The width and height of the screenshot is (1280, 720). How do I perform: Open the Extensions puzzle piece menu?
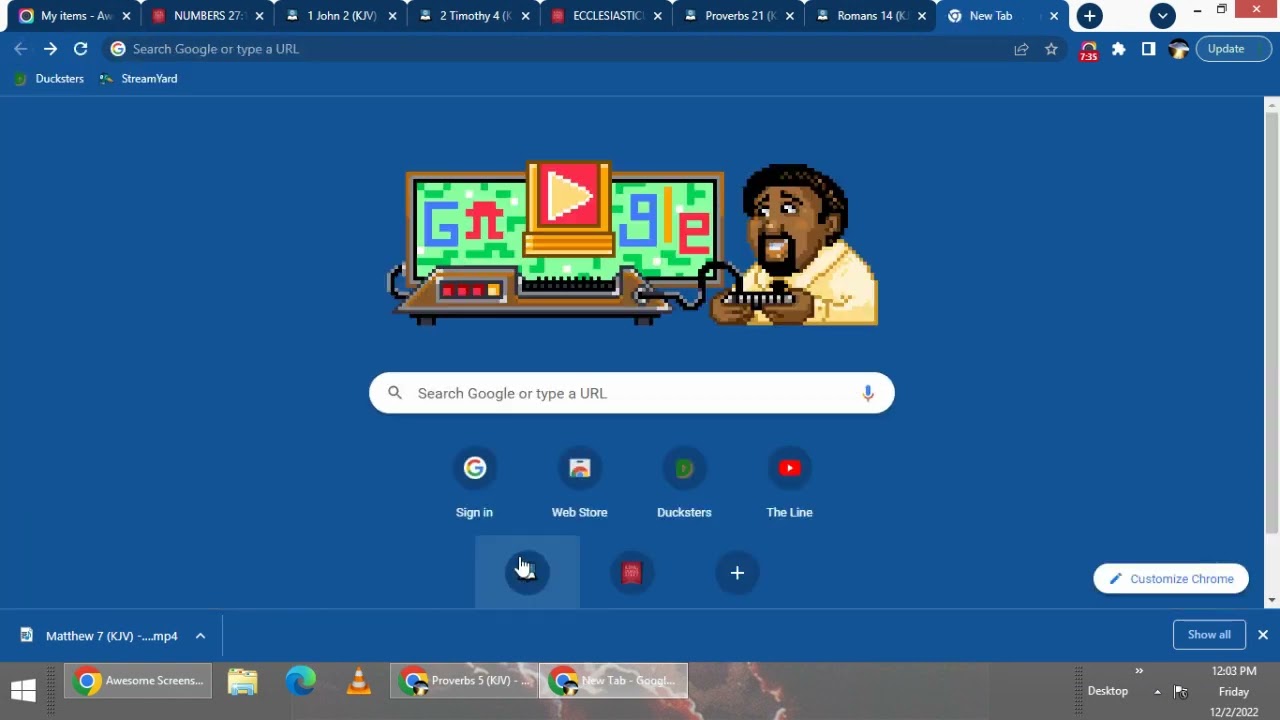[x=1119, y=49]
